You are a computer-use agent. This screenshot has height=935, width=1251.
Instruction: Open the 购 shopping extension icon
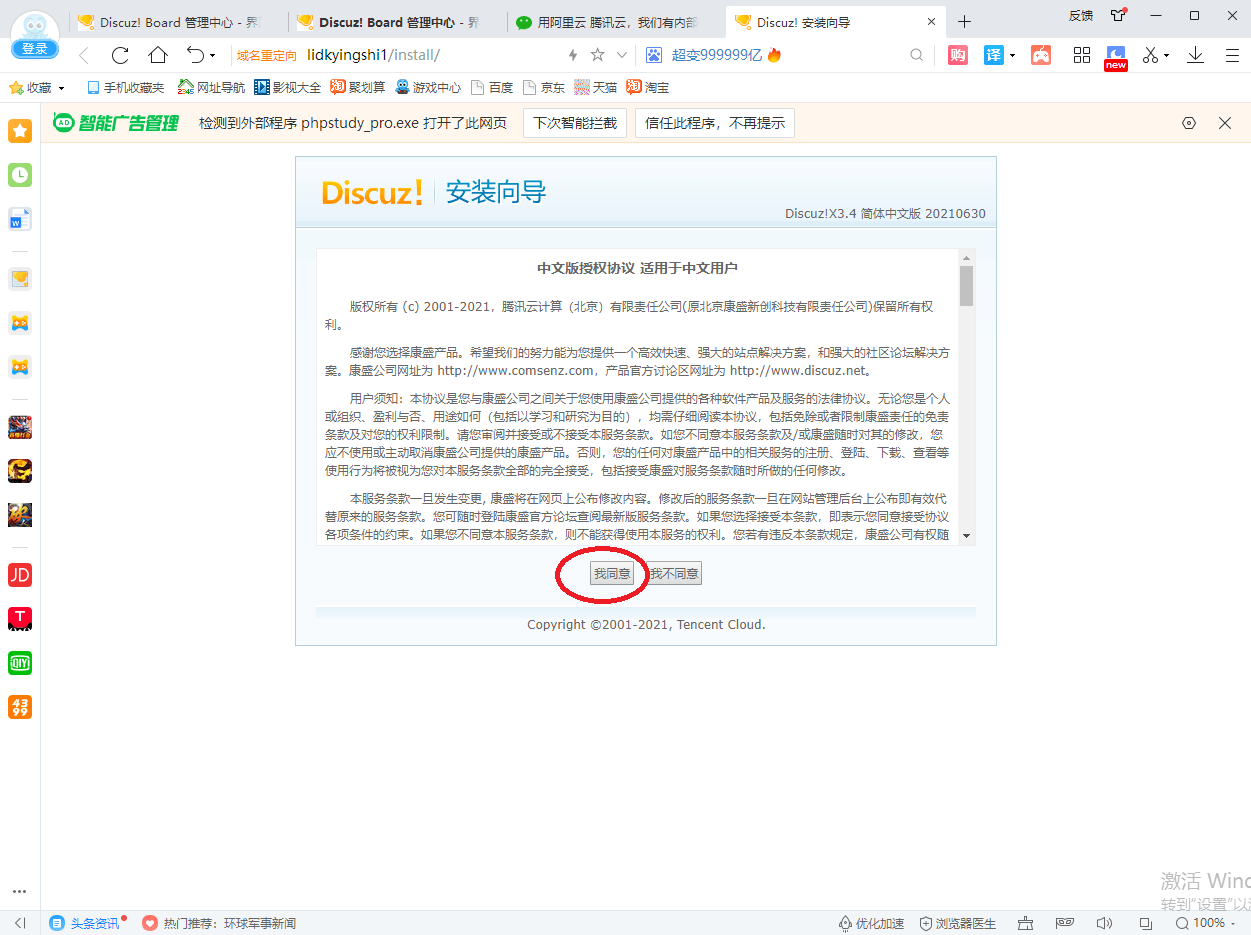(958, 55)
